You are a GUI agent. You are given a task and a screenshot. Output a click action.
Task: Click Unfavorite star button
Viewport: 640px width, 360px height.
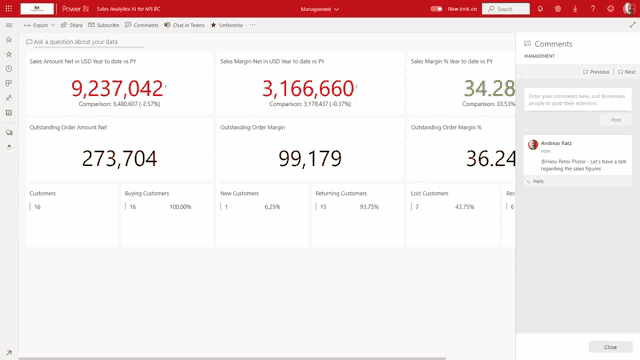point(227,25)
